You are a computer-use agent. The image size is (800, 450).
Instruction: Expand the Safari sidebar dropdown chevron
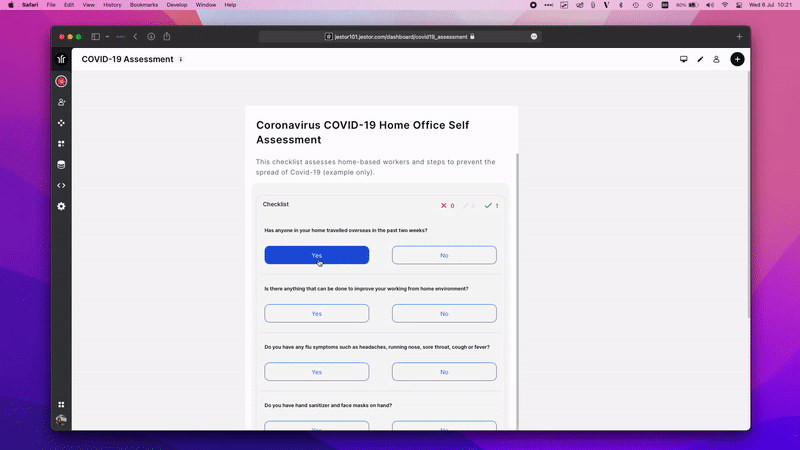(107, 37)
